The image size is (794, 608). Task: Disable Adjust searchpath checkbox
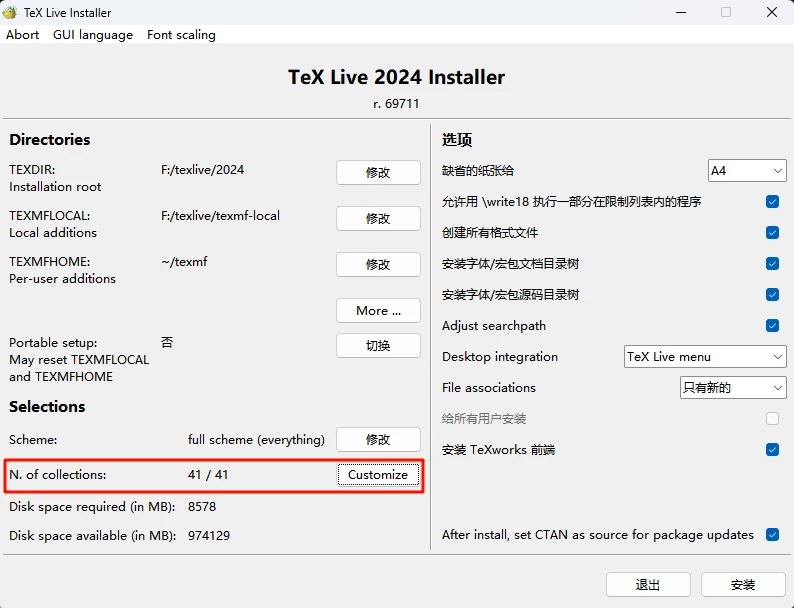click(772, 325)
